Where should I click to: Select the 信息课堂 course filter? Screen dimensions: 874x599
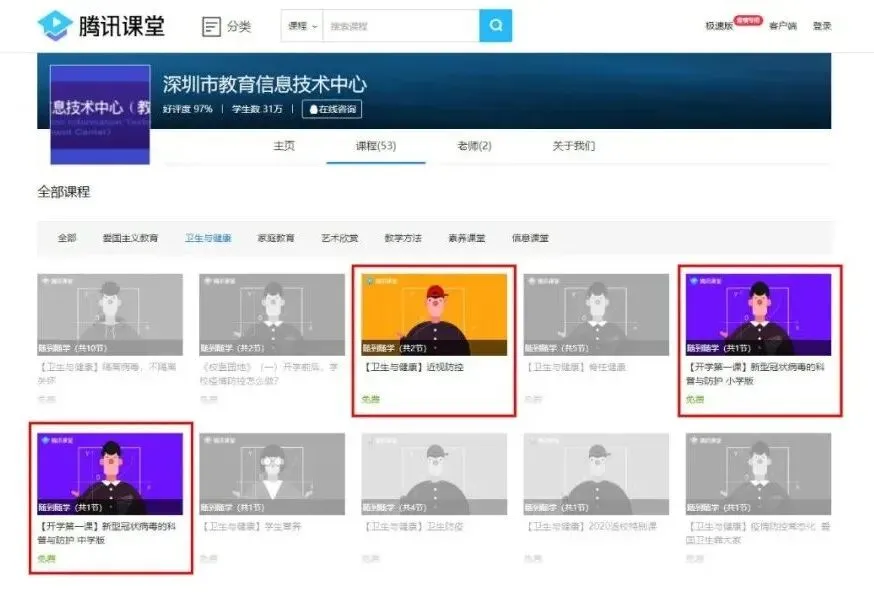pos(530,238)
